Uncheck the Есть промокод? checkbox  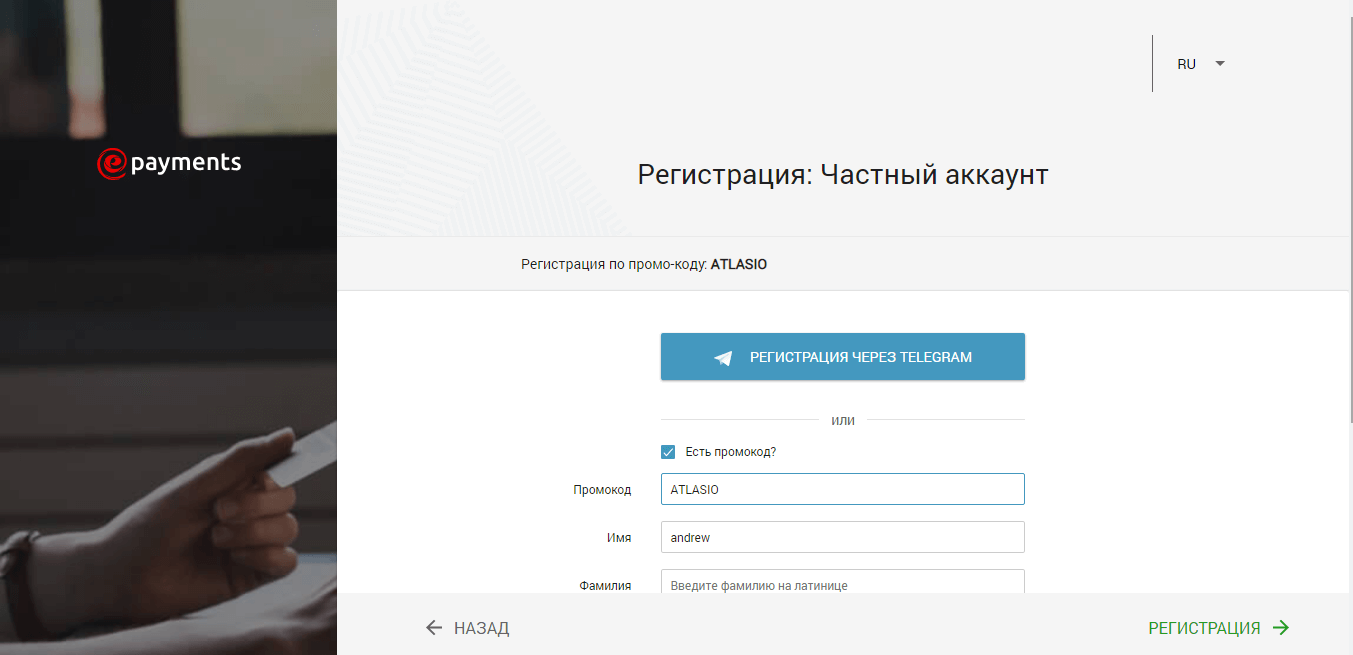point(668,452)
